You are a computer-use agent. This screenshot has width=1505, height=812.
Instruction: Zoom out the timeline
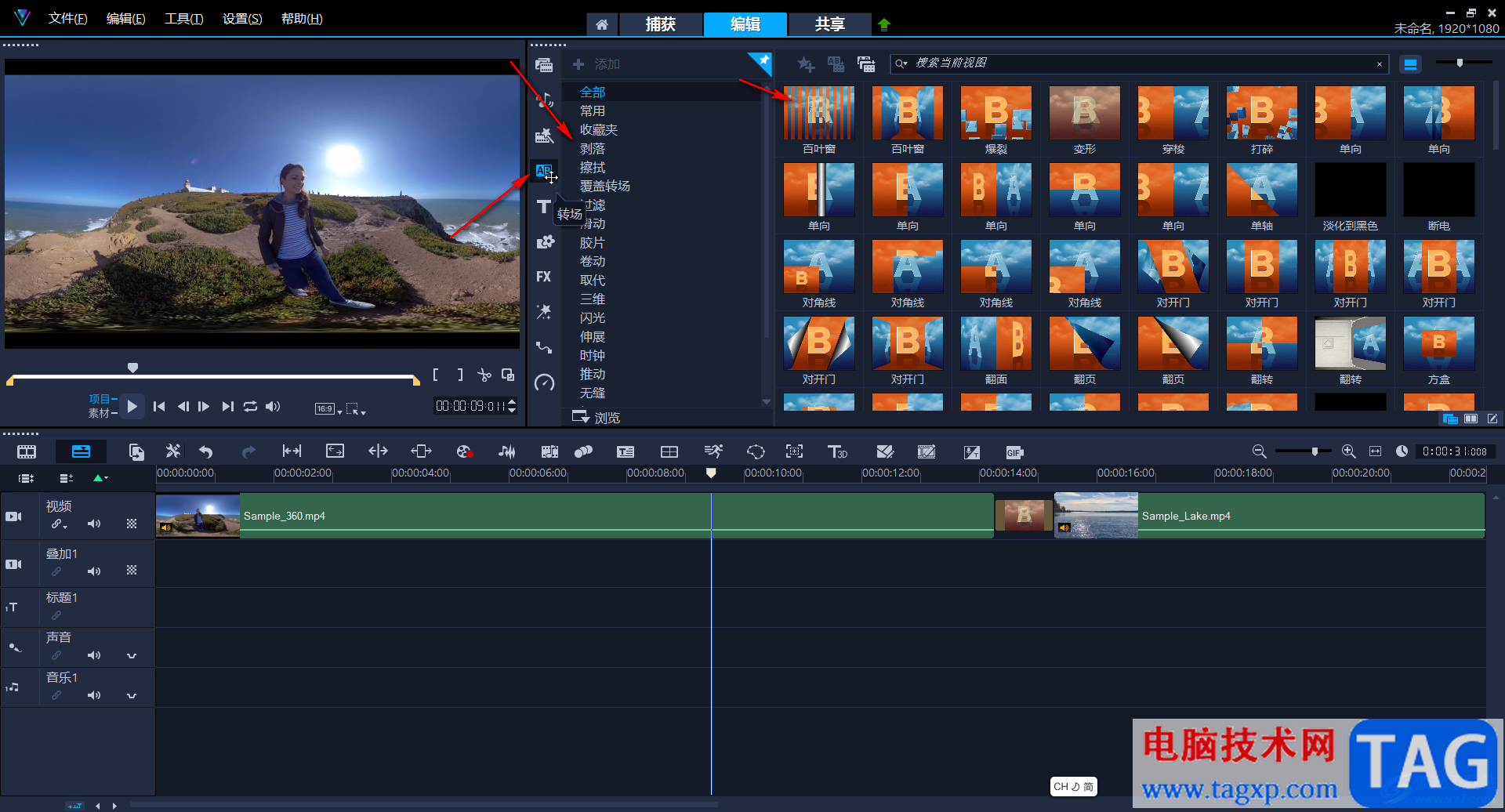(1259, 451)
